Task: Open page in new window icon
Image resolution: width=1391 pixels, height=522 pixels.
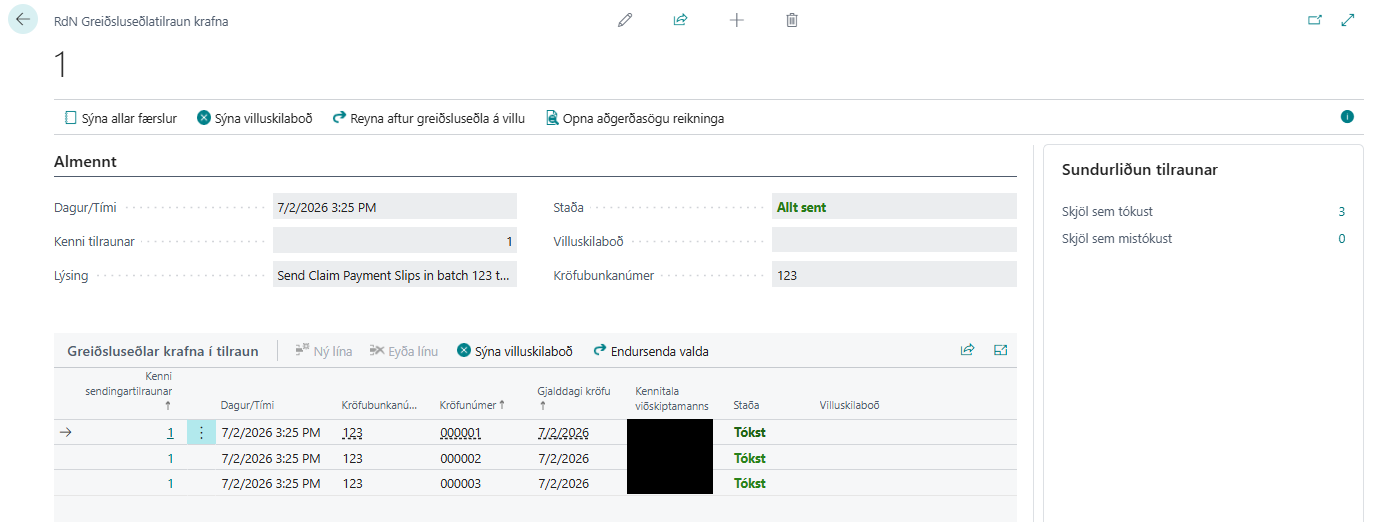Action: click(x=1315, y=20)
